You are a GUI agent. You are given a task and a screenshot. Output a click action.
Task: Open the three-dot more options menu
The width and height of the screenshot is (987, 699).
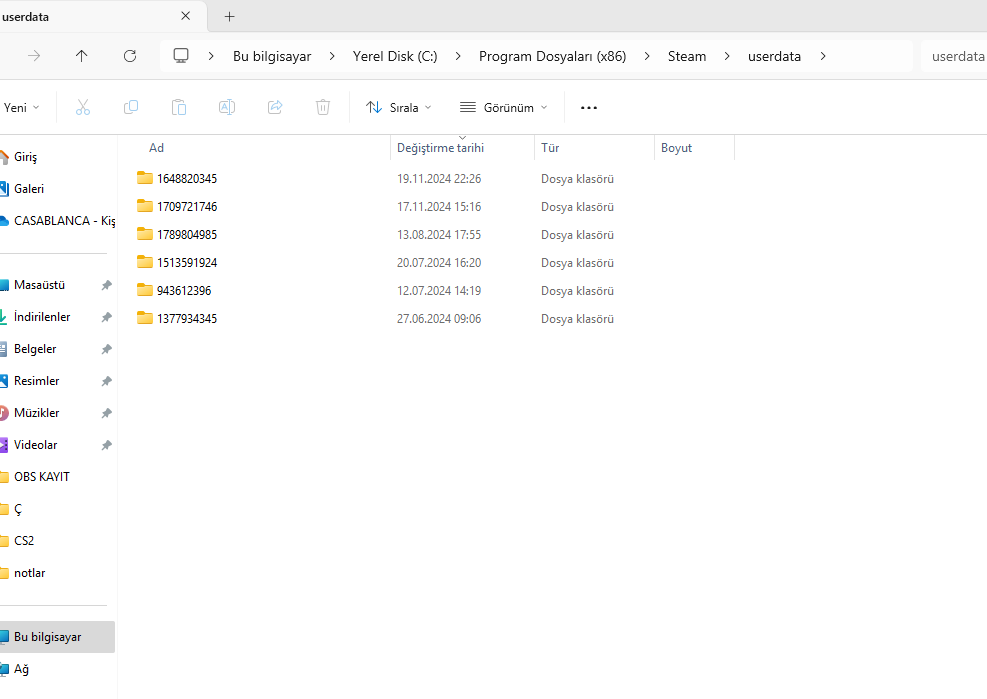tap(589, 108)
